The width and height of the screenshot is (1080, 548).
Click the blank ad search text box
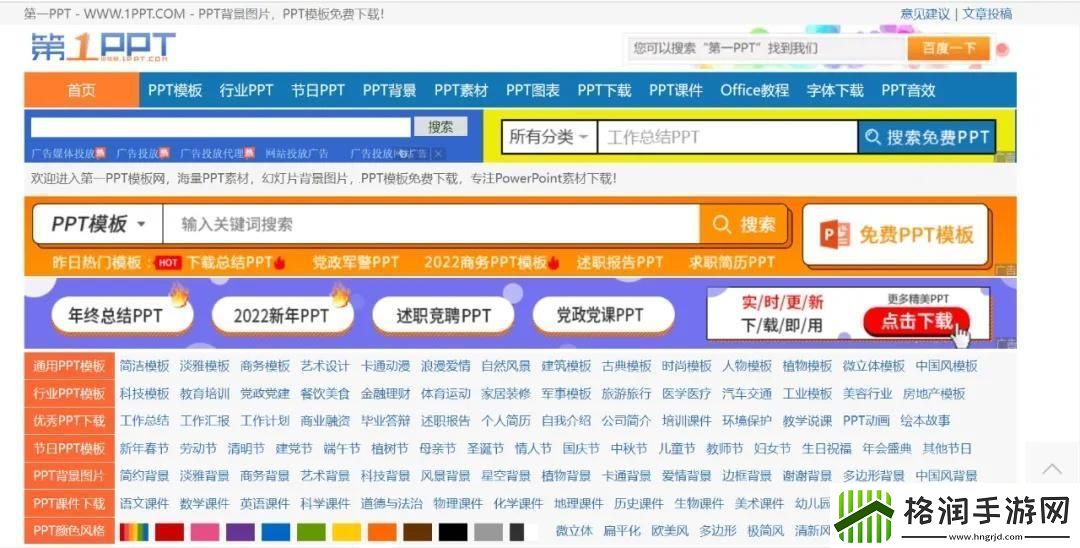click(220, 127)
